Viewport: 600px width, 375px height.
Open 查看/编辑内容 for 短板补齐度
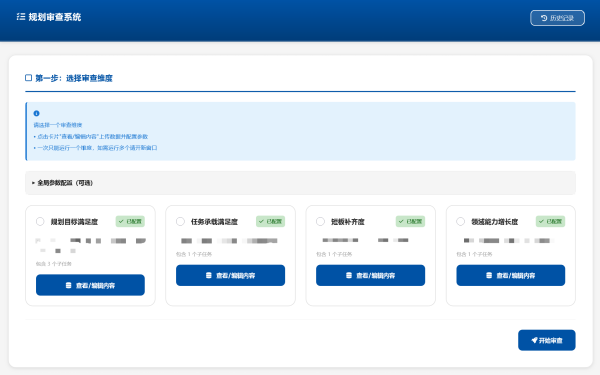point(370,275)
